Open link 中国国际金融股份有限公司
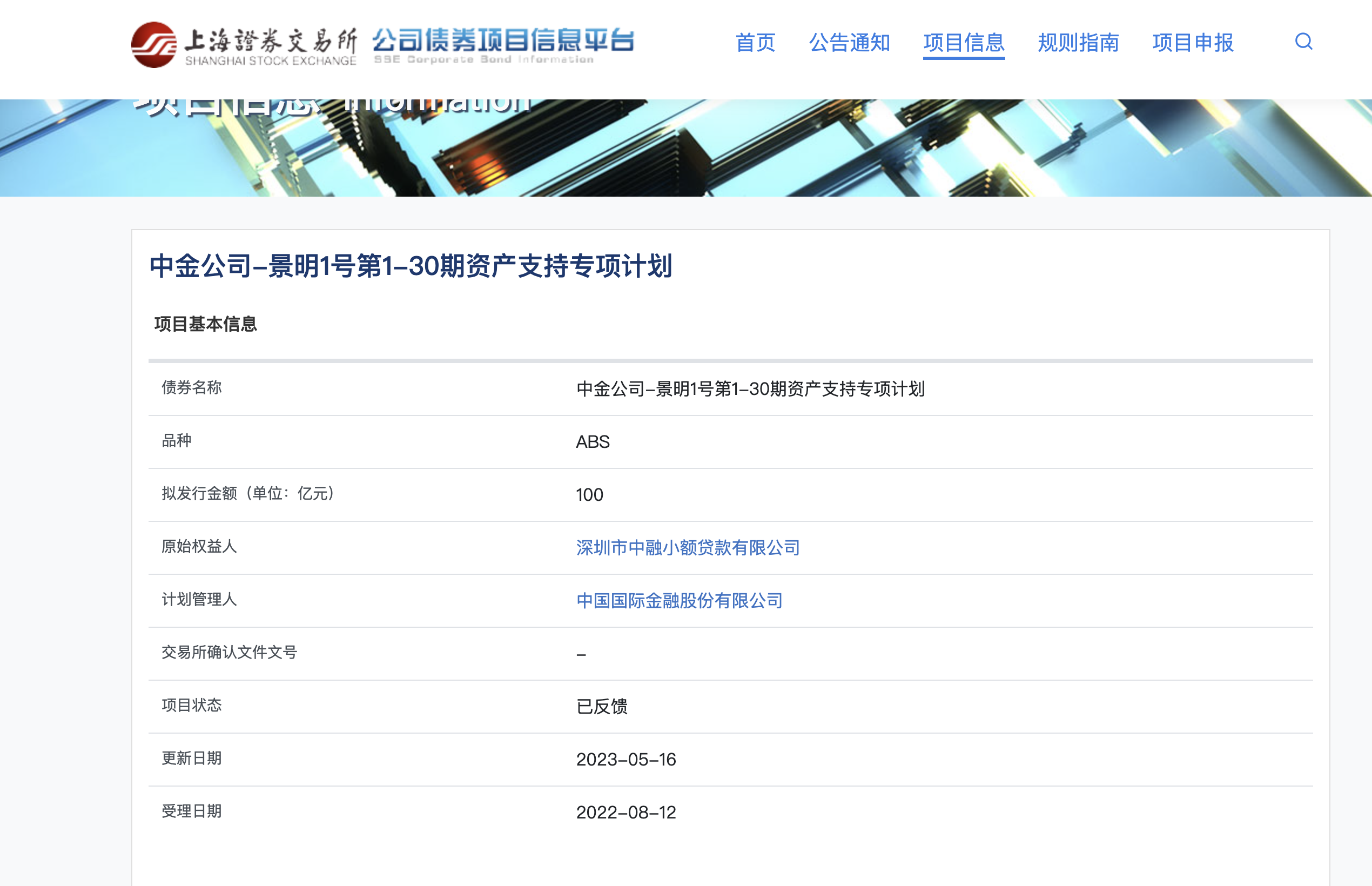The height and width of the screenshot is (886, 1372). [x=680, y=601]
